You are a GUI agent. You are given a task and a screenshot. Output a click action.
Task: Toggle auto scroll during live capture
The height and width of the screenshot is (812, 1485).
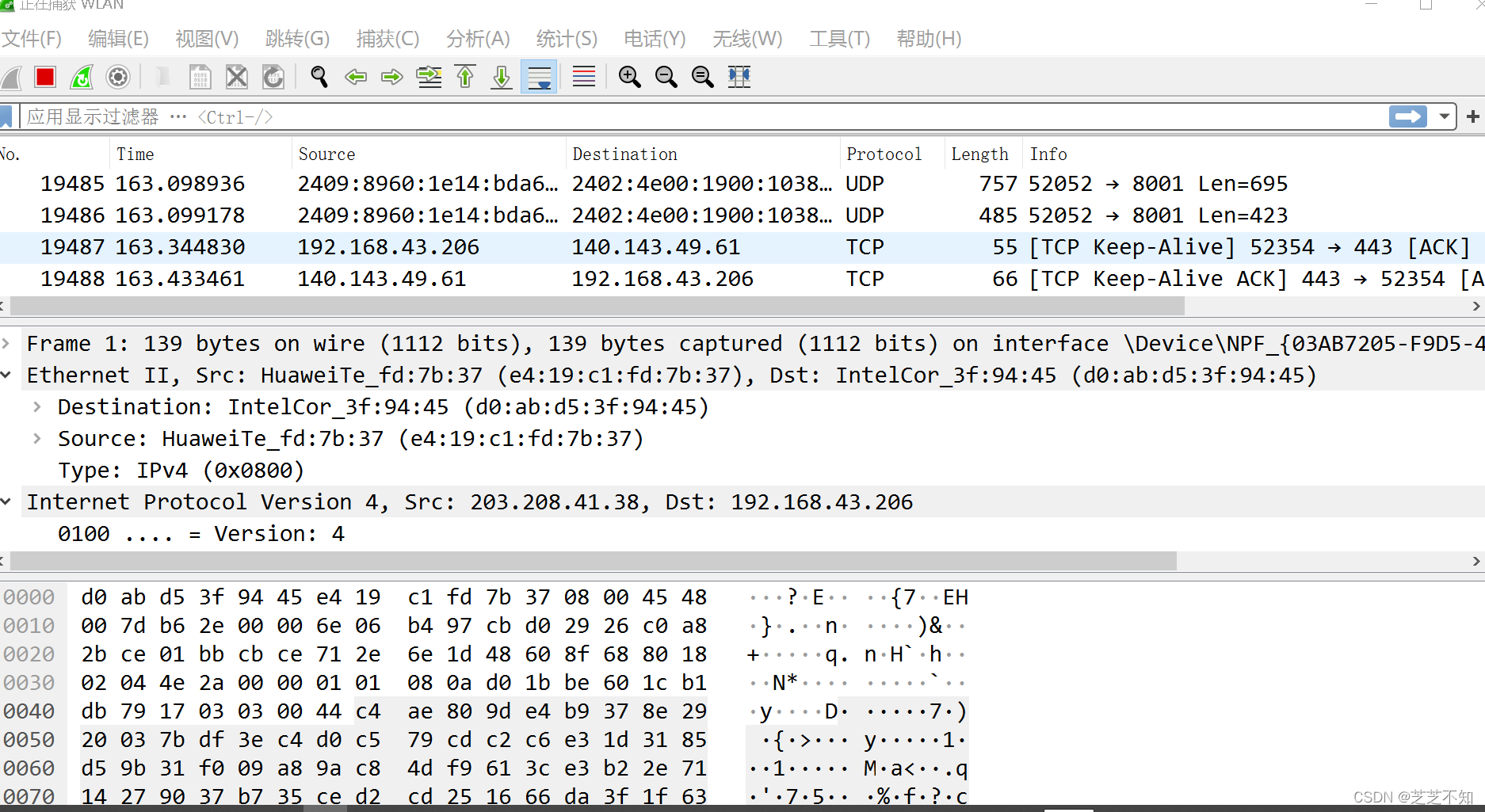coord(539,77)
